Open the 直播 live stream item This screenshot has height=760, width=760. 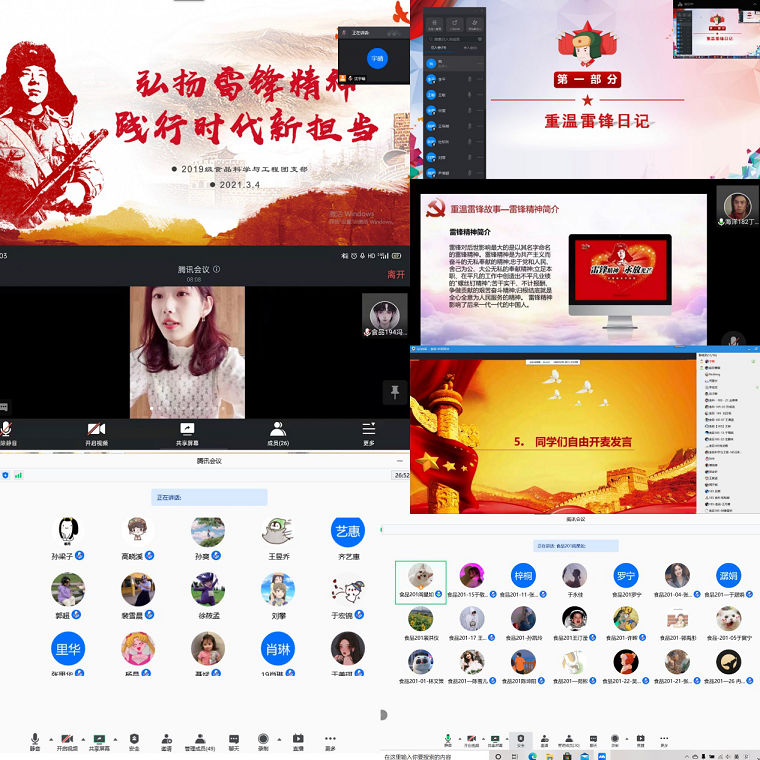tap(298, 741)
